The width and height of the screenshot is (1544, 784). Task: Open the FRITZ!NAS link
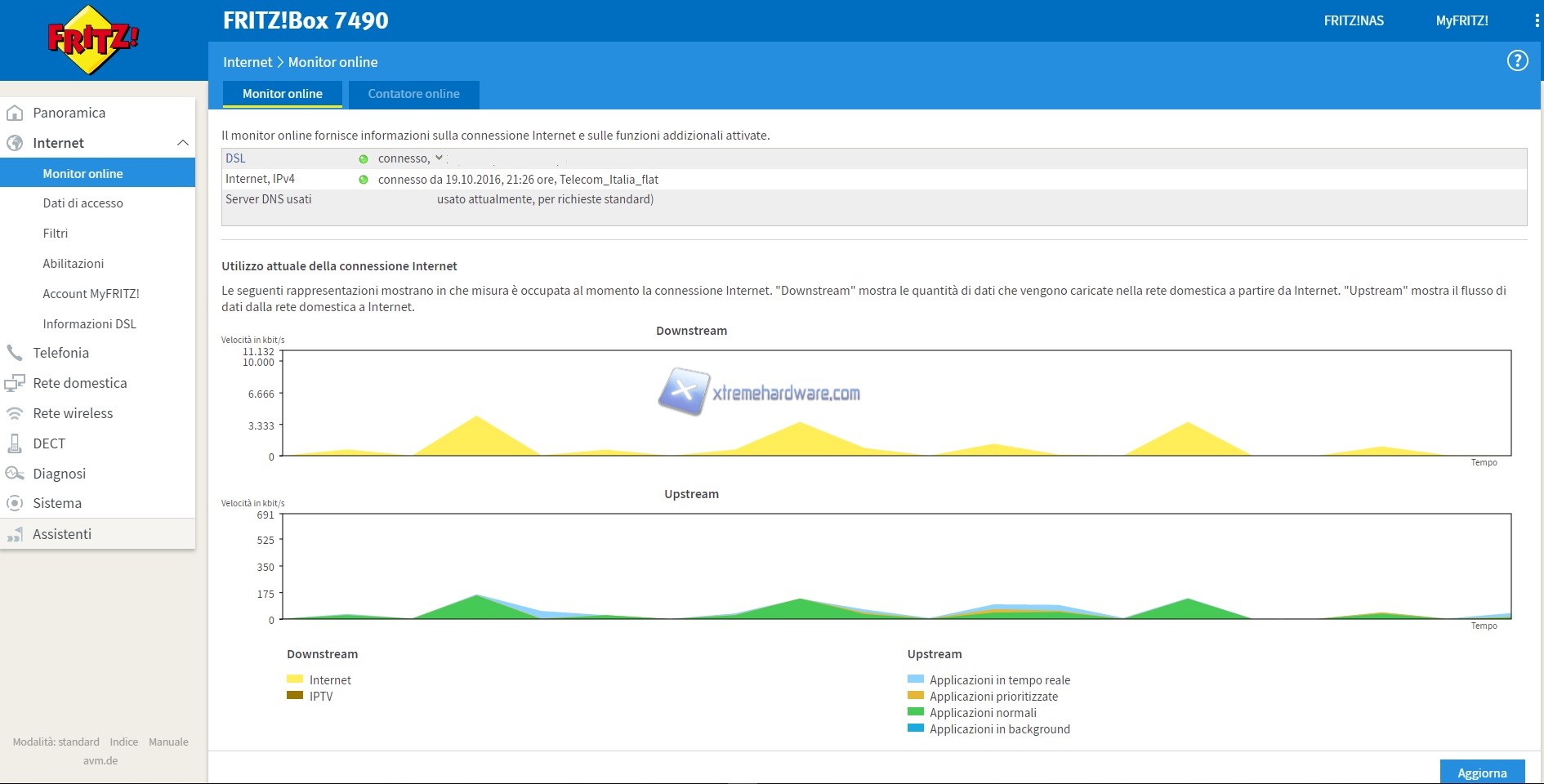pos(1353,21)
